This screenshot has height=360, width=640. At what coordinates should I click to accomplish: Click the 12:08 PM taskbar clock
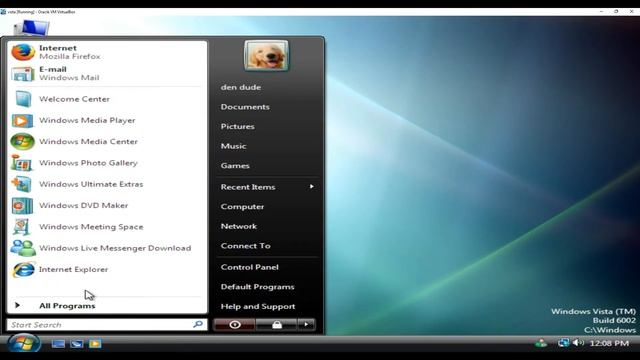[x=609, y=343]
